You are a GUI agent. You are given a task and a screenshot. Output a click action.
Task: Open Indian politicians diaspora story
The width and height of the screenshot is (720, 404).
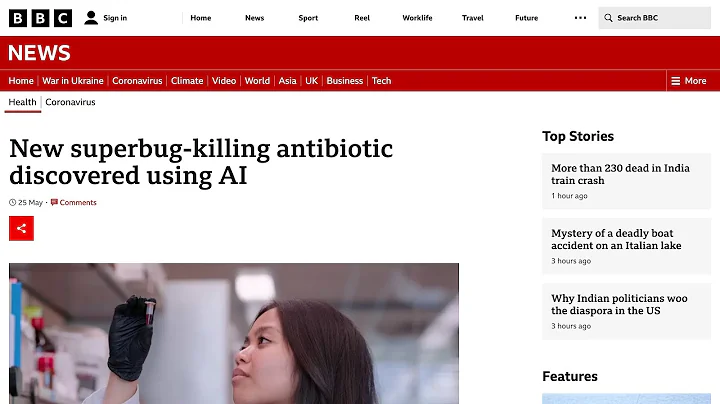pyautogui.click(x=619, y=304)
